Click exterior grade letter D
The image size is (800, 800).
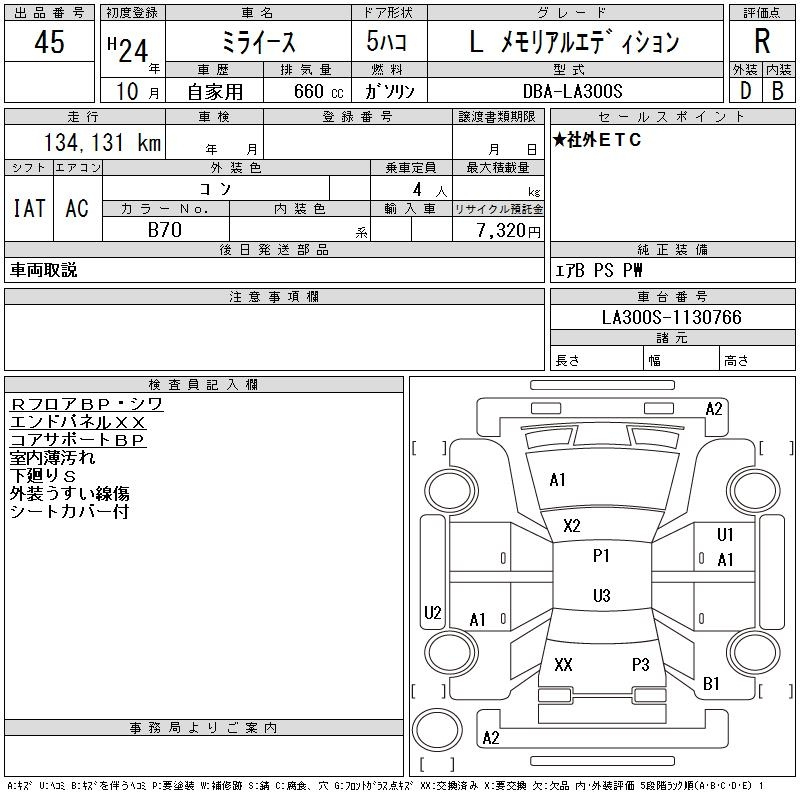click(745, 91)
